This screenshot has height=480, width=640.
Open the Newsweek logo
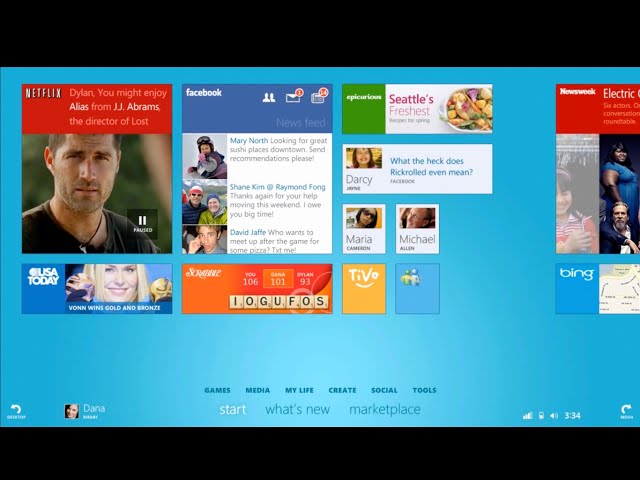click(578, 92)
